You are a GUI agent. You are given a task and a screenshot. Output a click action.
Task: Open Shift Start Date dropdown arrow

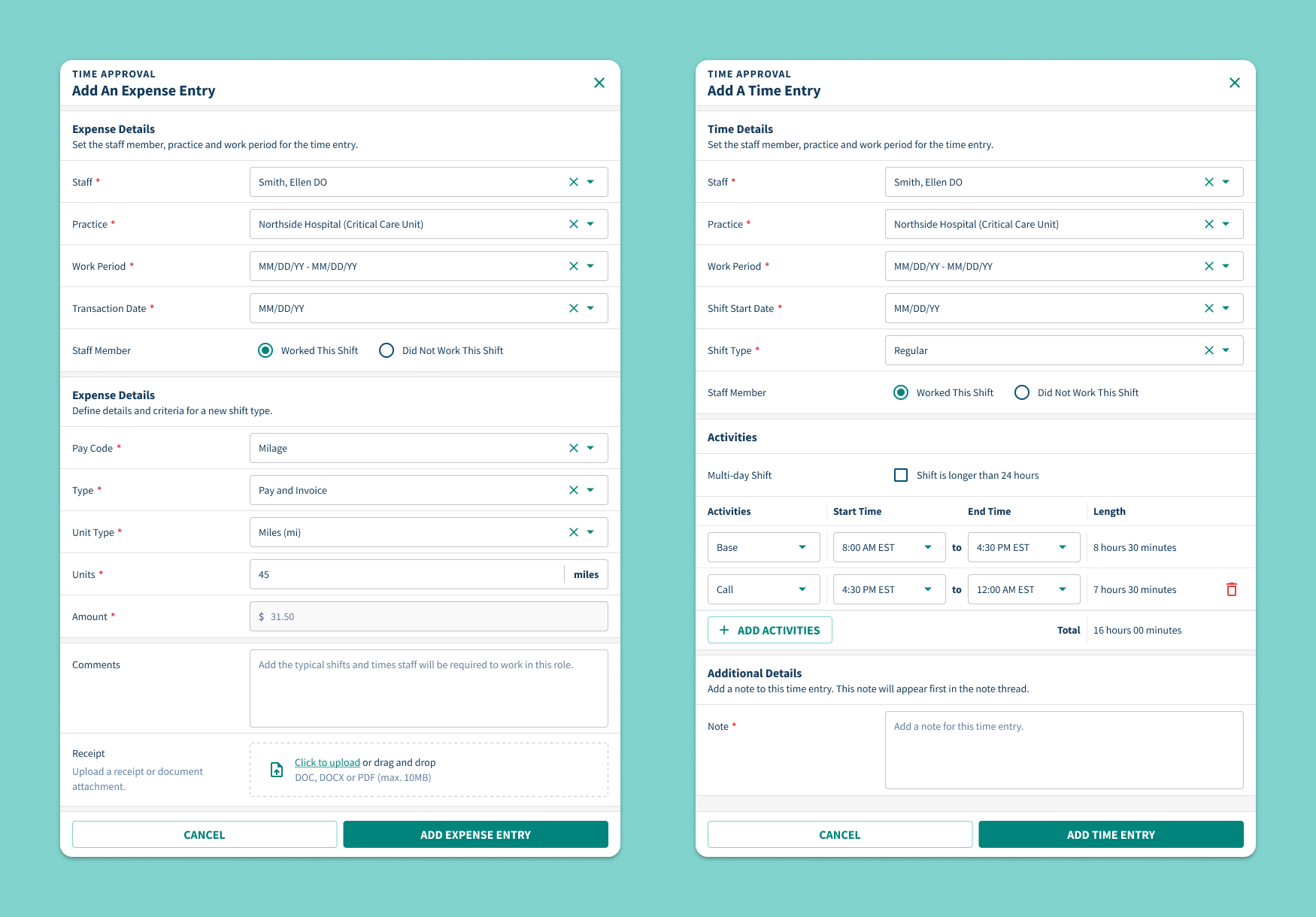click(x=1226, y=308)
